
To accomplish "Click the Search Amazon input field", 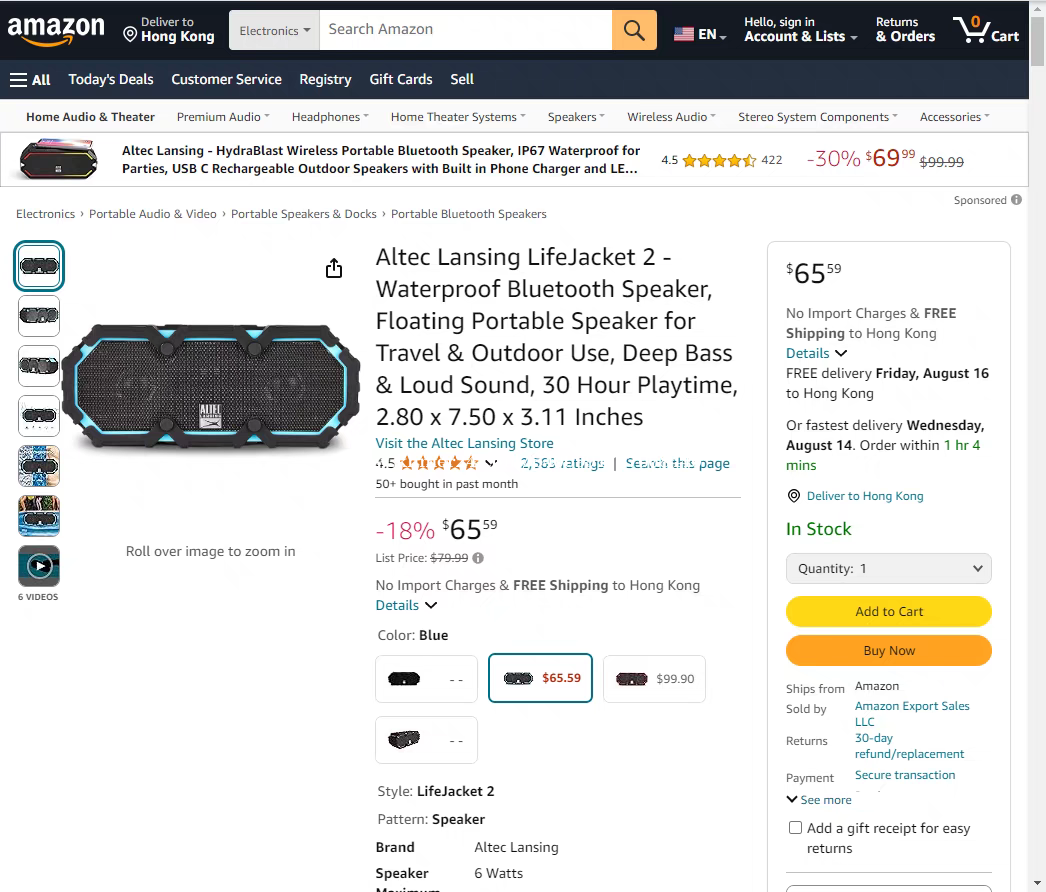I will coord(466,30).
